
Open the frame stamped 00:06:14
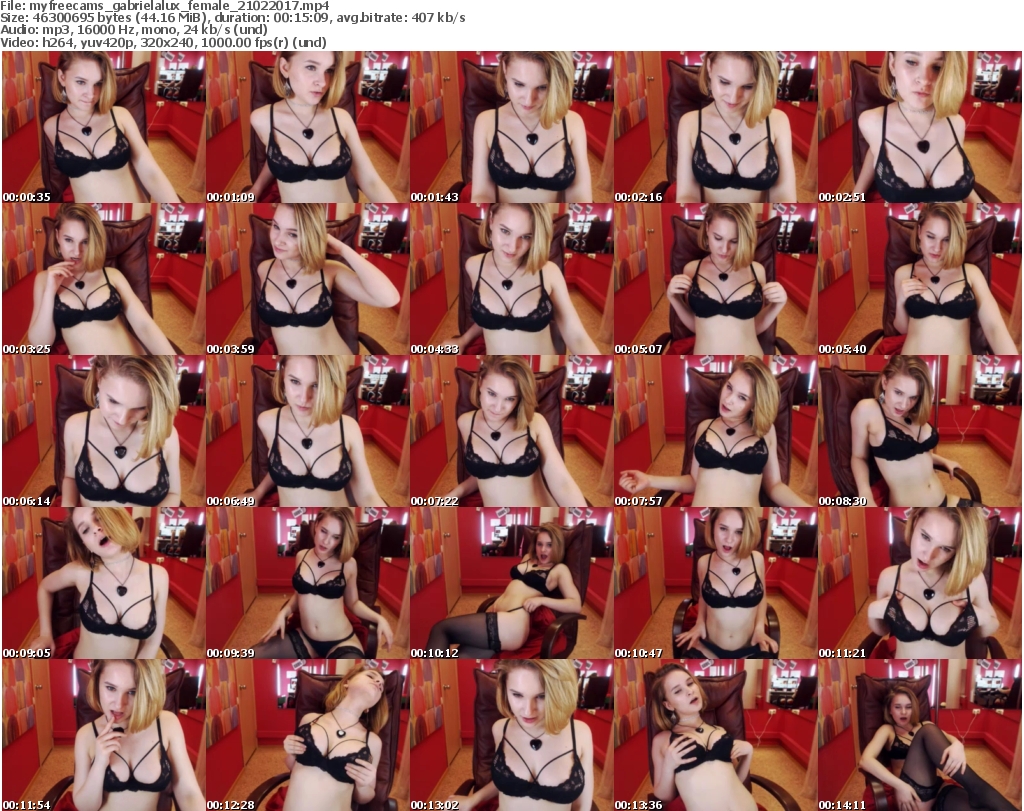click(104, 432)
